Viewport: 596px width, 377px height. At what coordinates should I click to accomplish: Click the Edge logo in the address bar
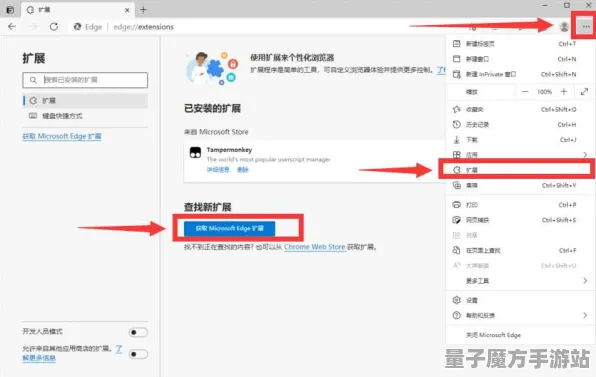pyautogui.click(x=78, y=27)
